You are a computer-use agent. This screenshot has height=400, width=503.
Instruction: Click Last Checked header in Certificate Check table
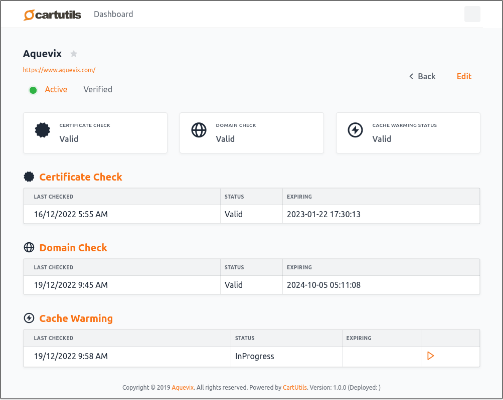click(x=53, y=197)
